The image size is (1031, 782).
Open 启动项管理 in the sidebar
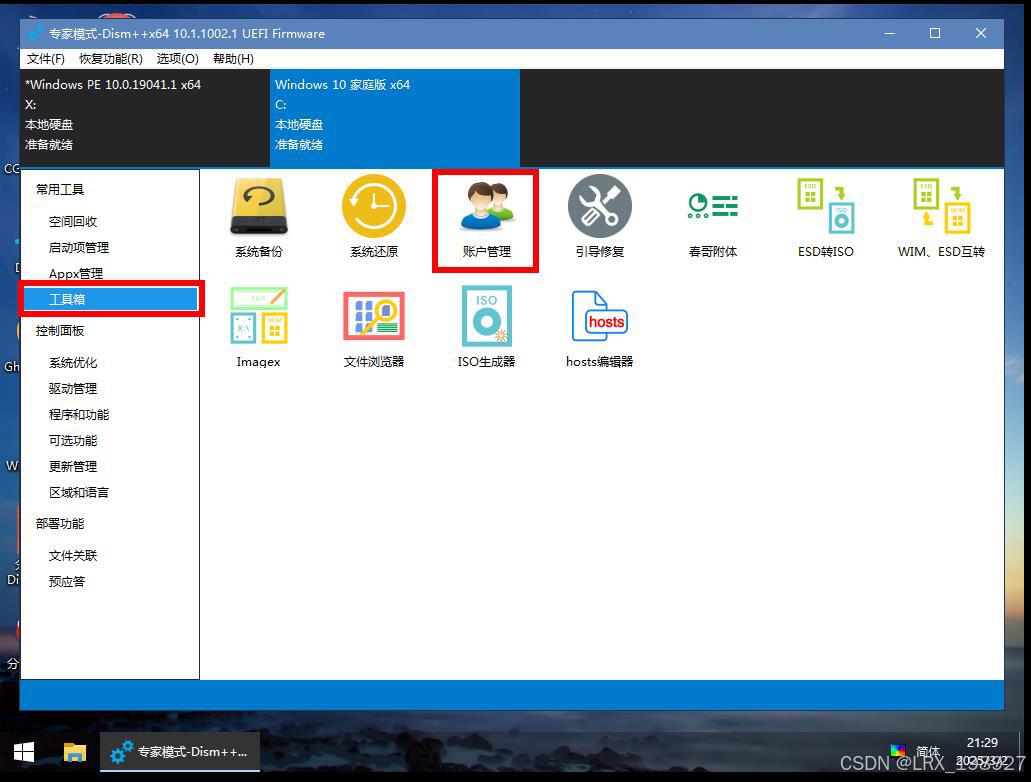point(79,247)
